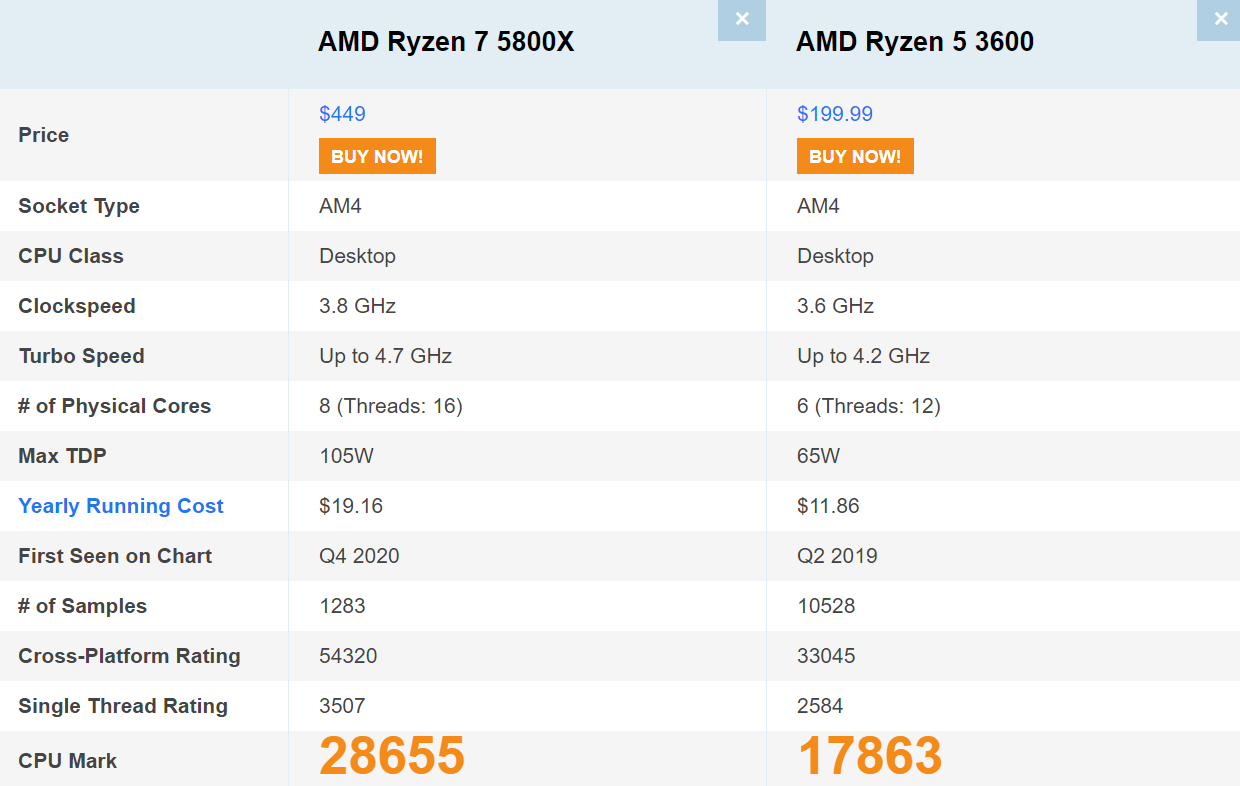Click the 33045 cross-platform rating

click(x=826, y=656)
